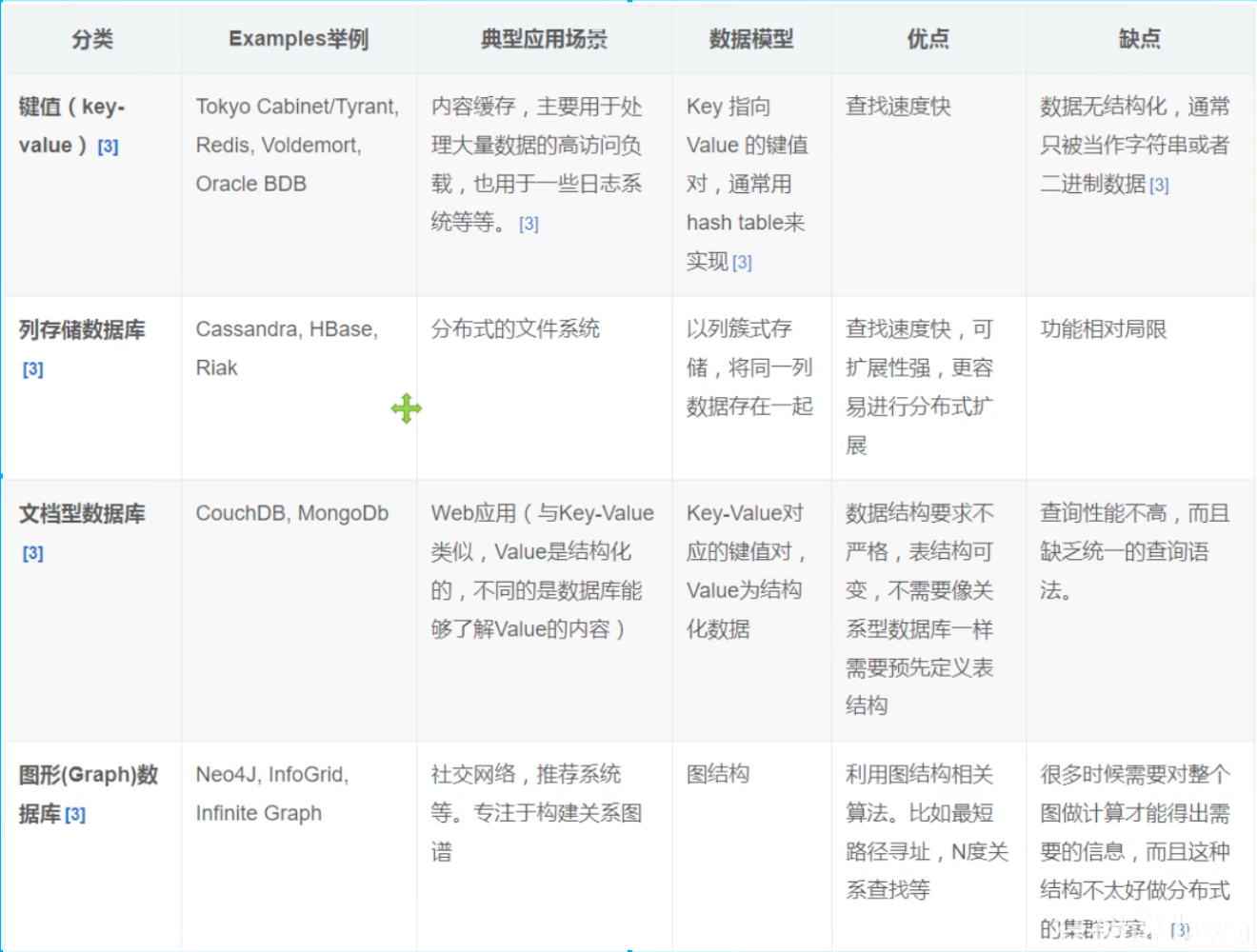Click the [3] citation after 的集群方案
This screenshot has height=952, width=1257.
1180,930
